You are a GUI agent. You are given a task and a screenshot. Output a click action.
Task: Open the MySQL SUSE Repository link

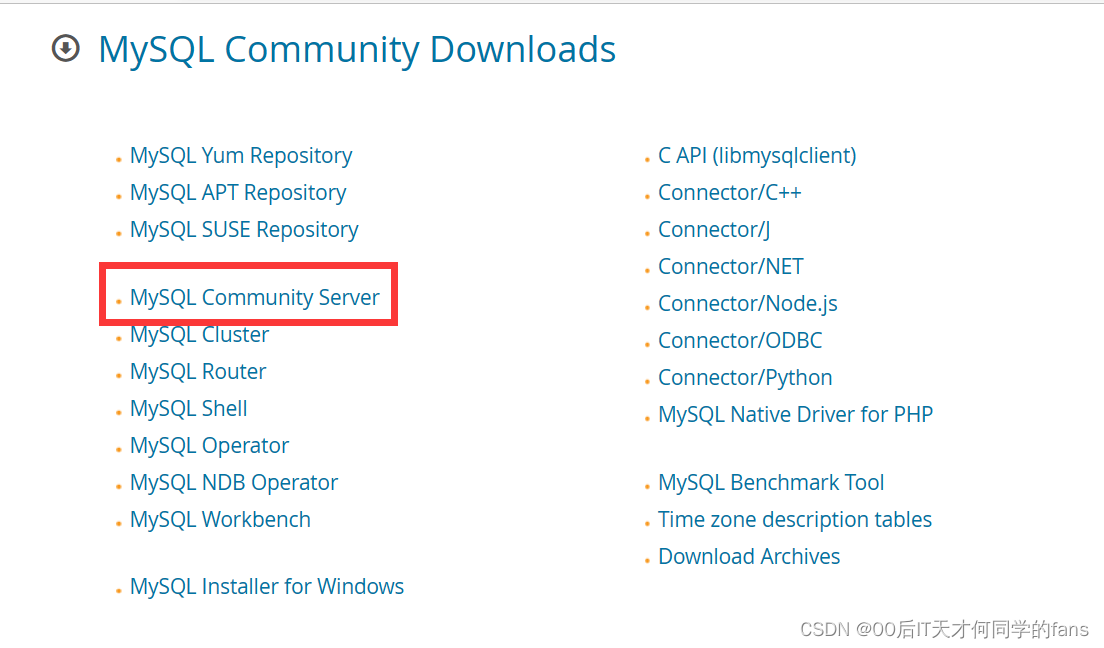243,229
